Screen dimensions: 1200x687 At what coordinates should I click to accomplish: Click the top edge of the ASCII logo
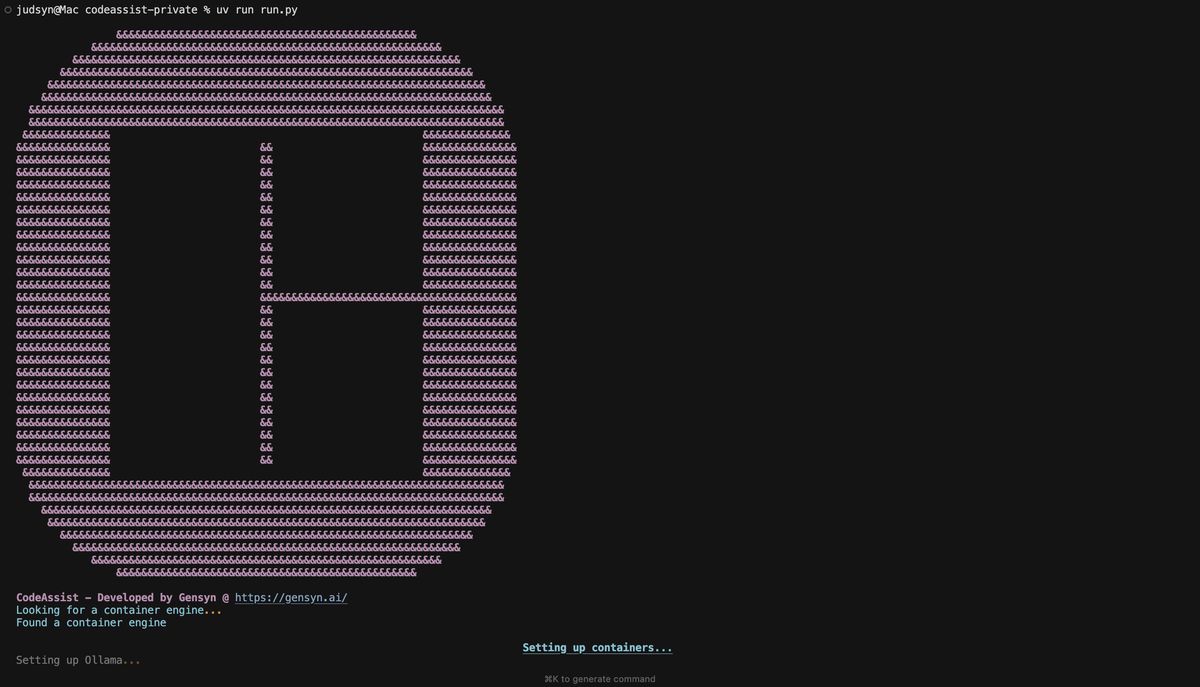pyautogui.click(x=267, y=33)
